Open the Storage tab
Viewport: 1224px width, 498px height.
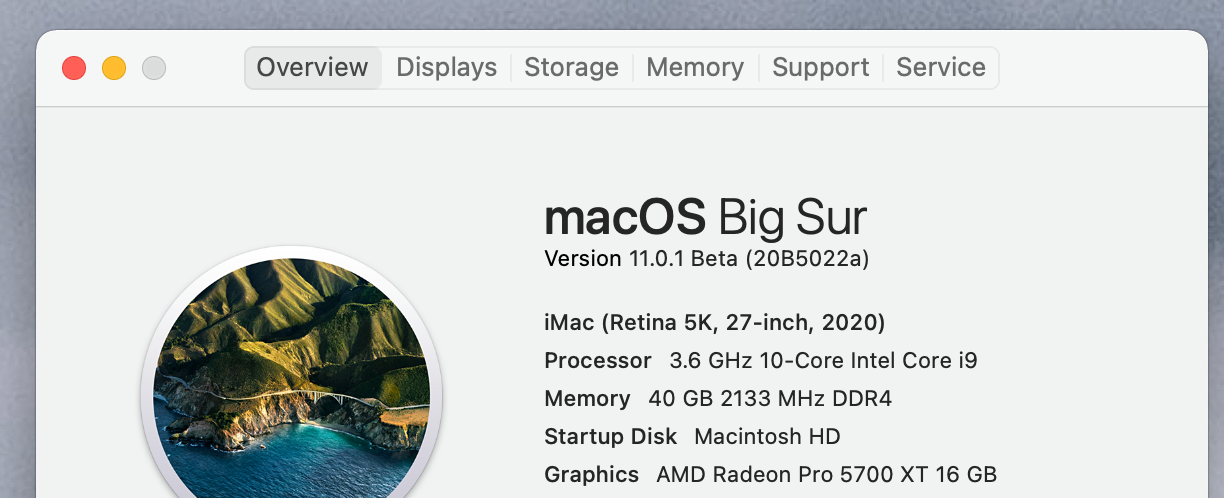tap(571, 67)
